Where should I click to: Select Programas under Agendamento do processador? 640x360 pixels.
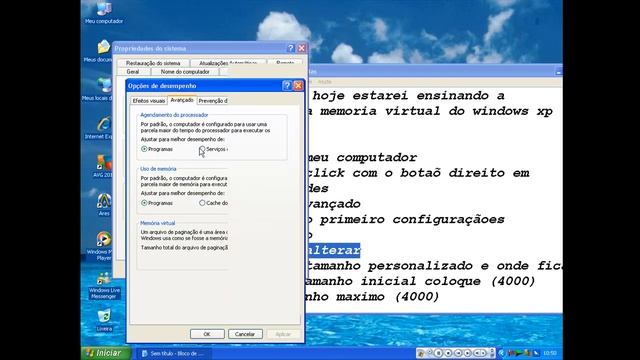[157, 149]
